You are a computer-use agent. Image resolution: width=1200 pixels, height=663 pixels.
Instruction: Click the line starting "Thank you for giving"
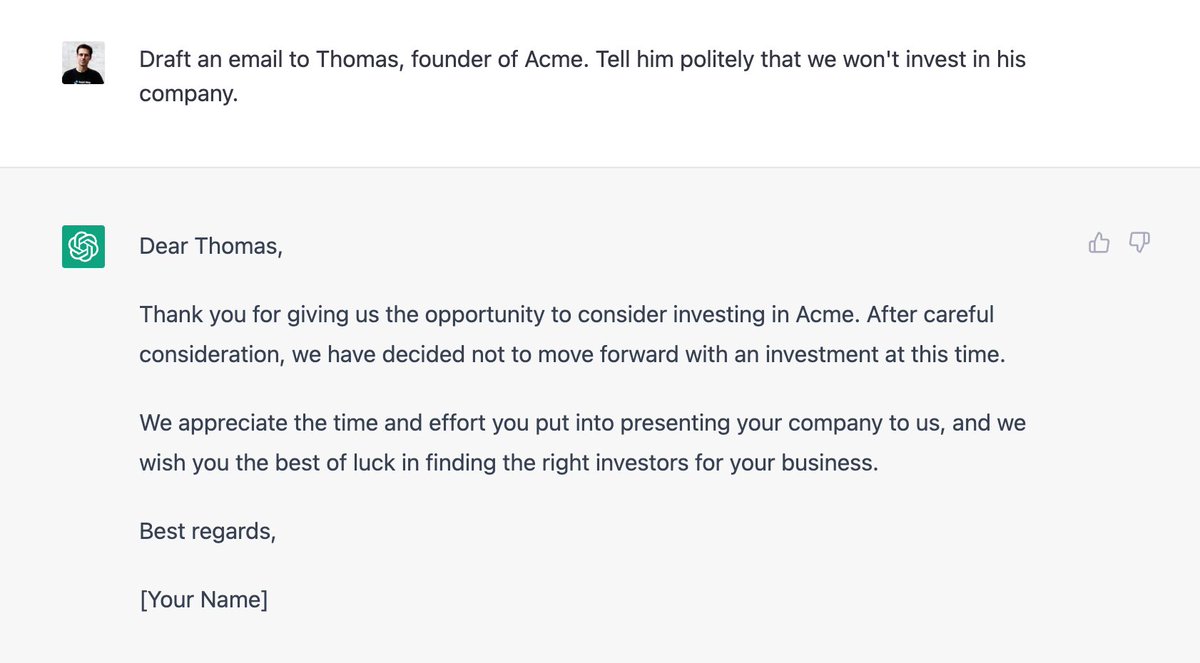pyautogui.click(x=566, y=315)
